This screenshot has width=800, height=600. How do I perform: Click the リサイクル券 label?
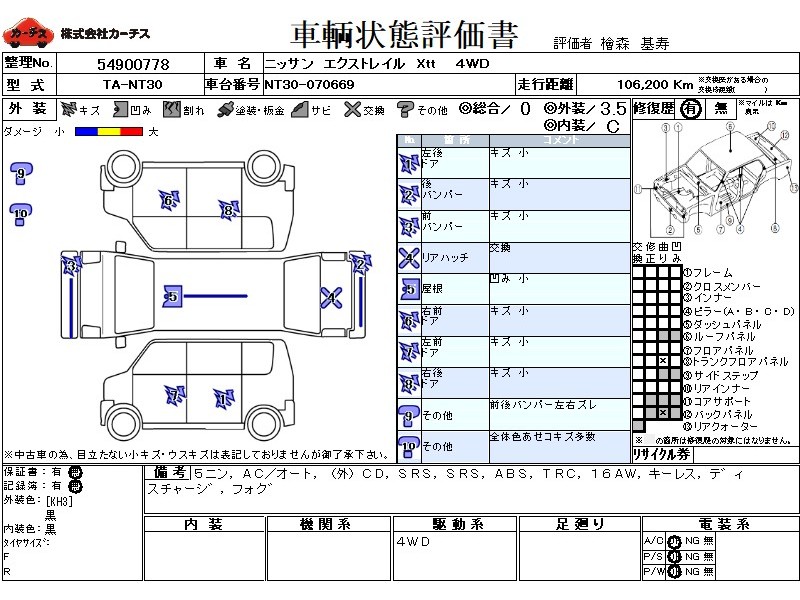[662, 454]
